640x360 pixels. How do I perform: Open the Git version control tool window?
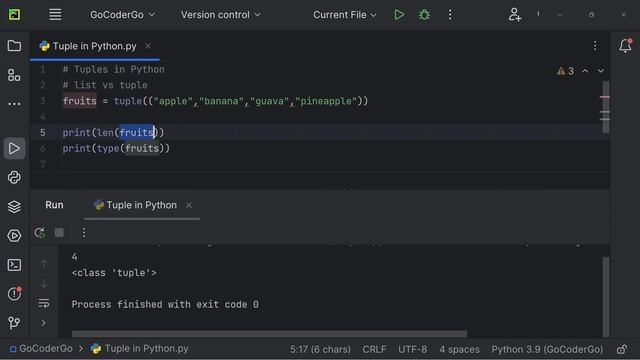14,323
